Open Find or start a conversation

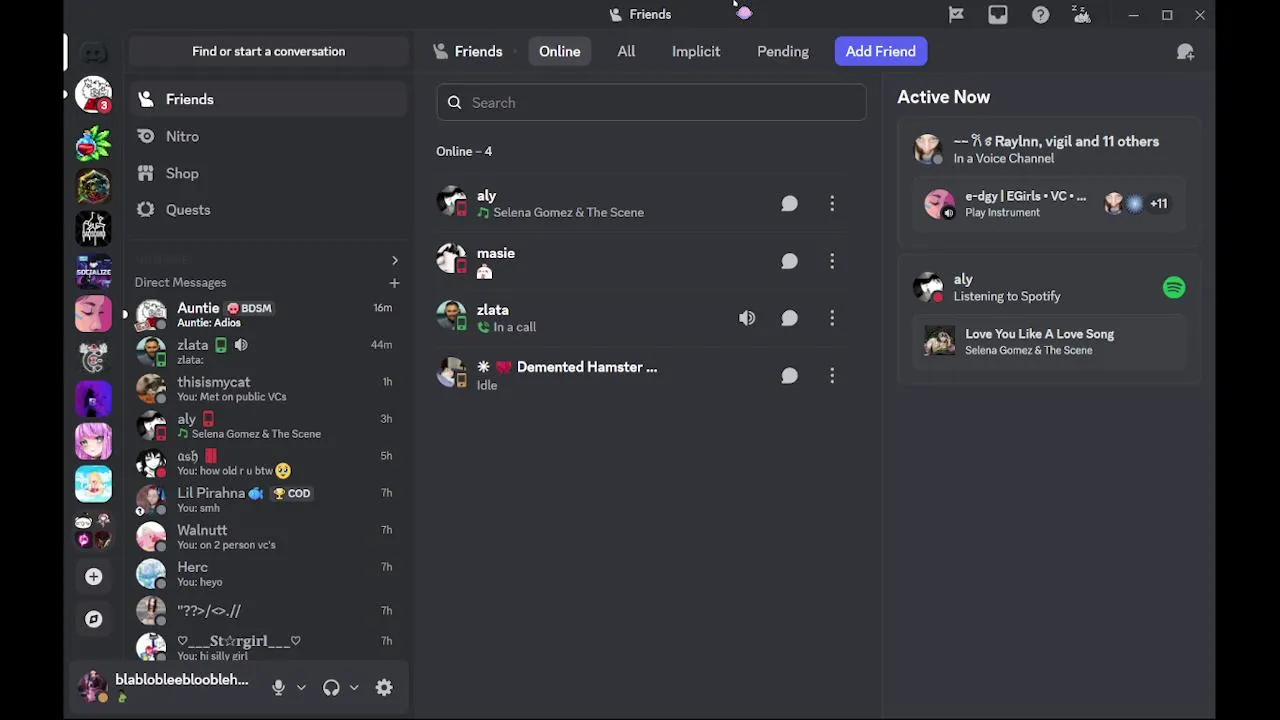(269, 51)
